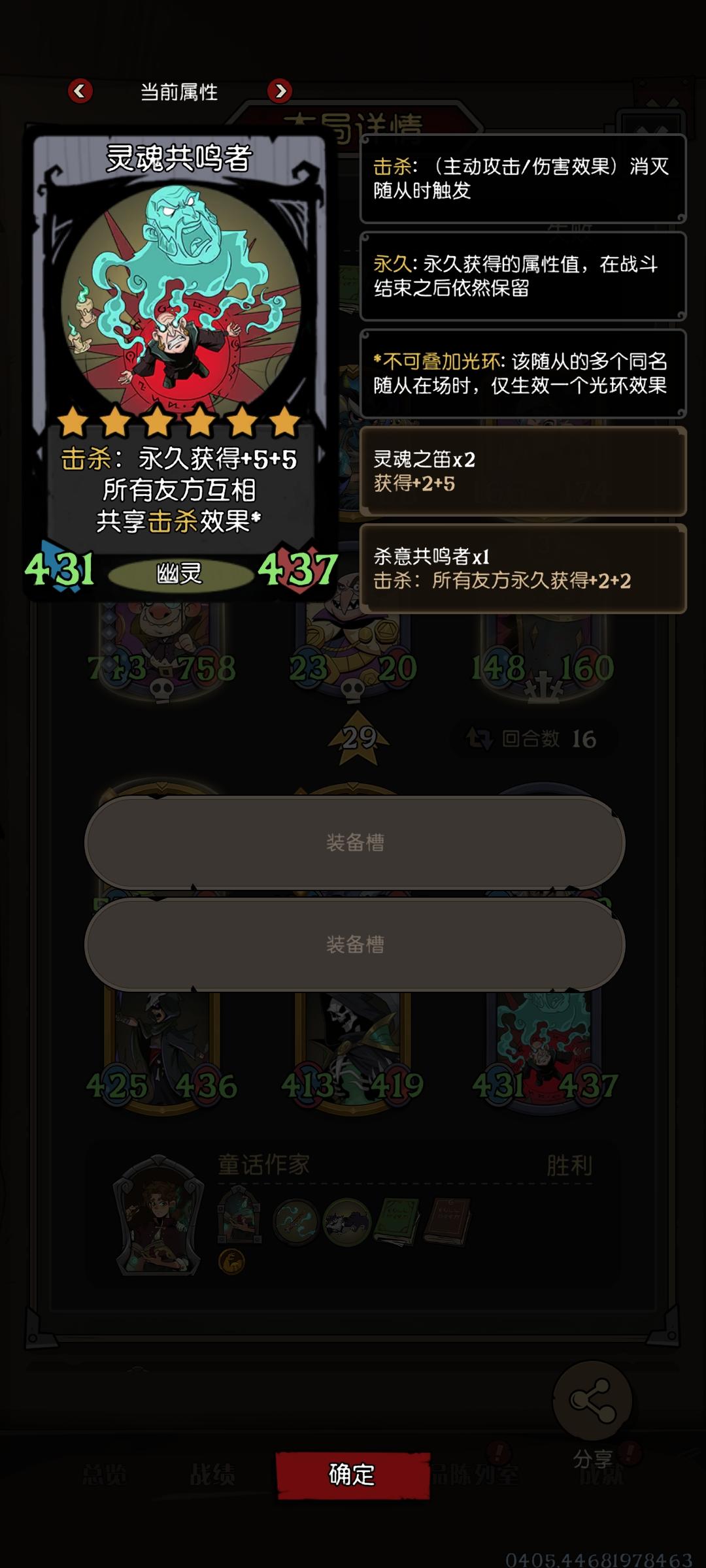Screen dimensions: 706x1568
Task: Tap the share (分享) icon
Action: click(592, 1401)
